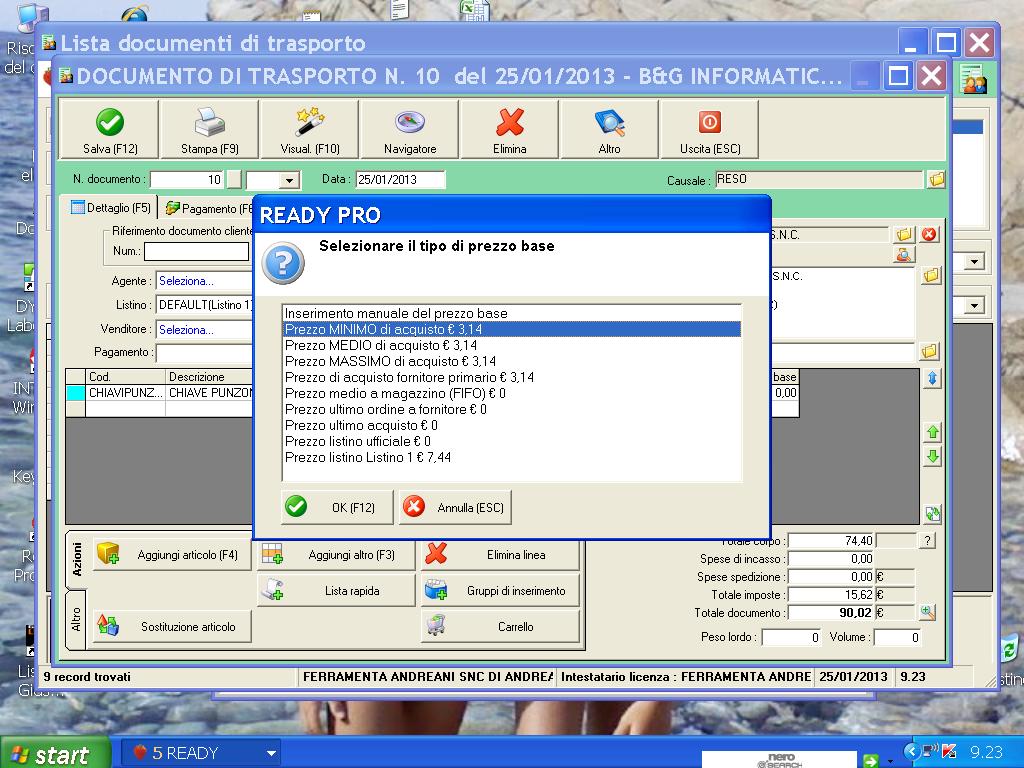Image resolution: width=1024 pixels, height=768 pixels.
Task: Select Prezzo medio a magazzino (FIFO)
Action: click(x=512, y=393)
